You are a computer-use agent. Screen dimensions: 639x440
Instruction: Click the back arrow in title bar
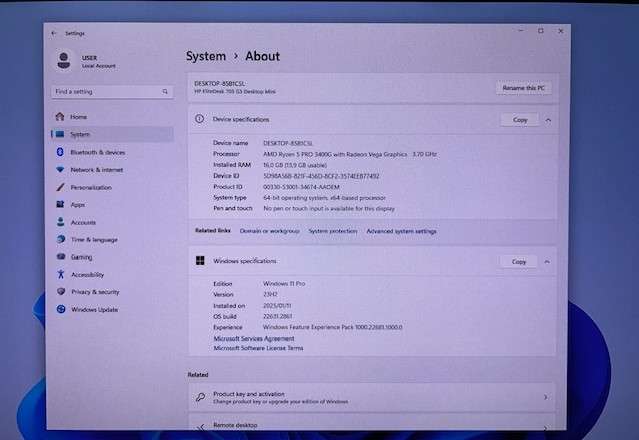(x=55, y=33)
